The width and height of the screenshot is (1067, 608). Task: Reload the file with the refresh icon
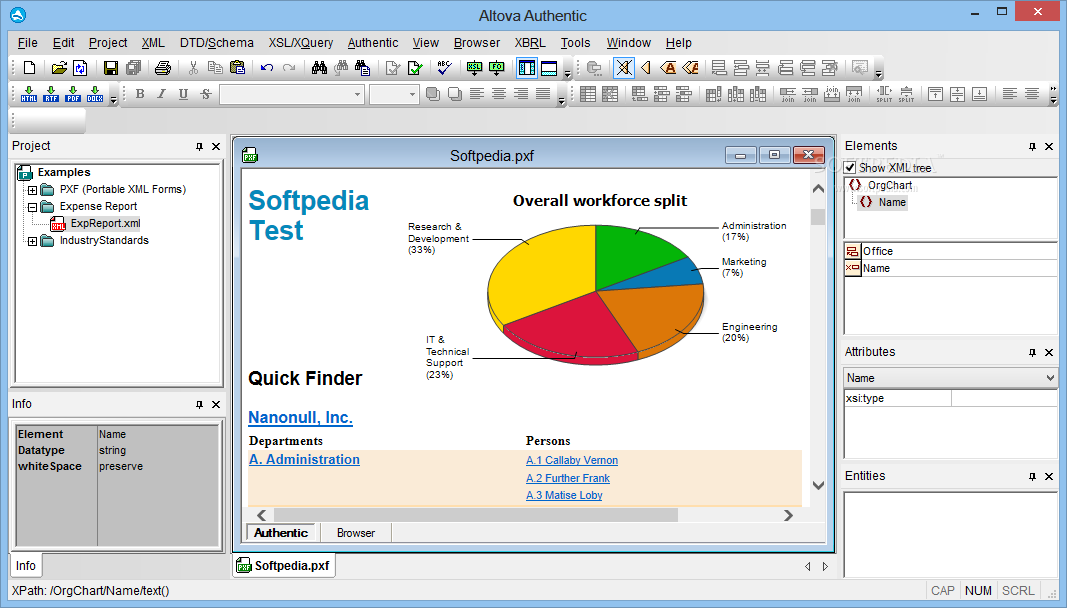[80, 67]
